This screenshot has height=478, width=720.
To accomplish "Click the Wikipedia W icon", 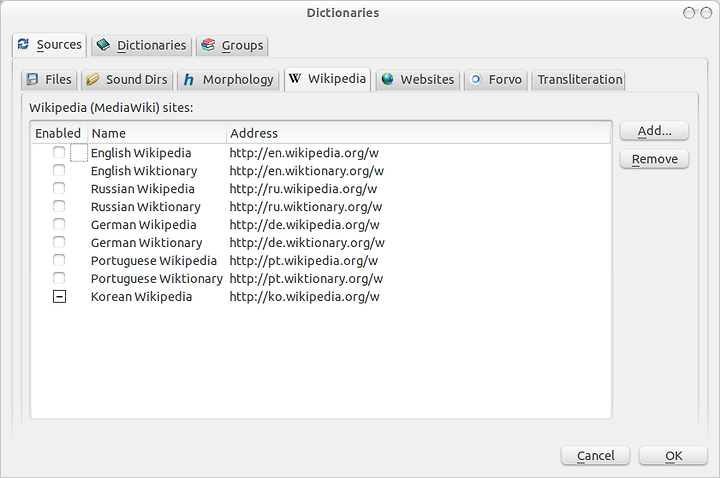I will coord(295,79).
